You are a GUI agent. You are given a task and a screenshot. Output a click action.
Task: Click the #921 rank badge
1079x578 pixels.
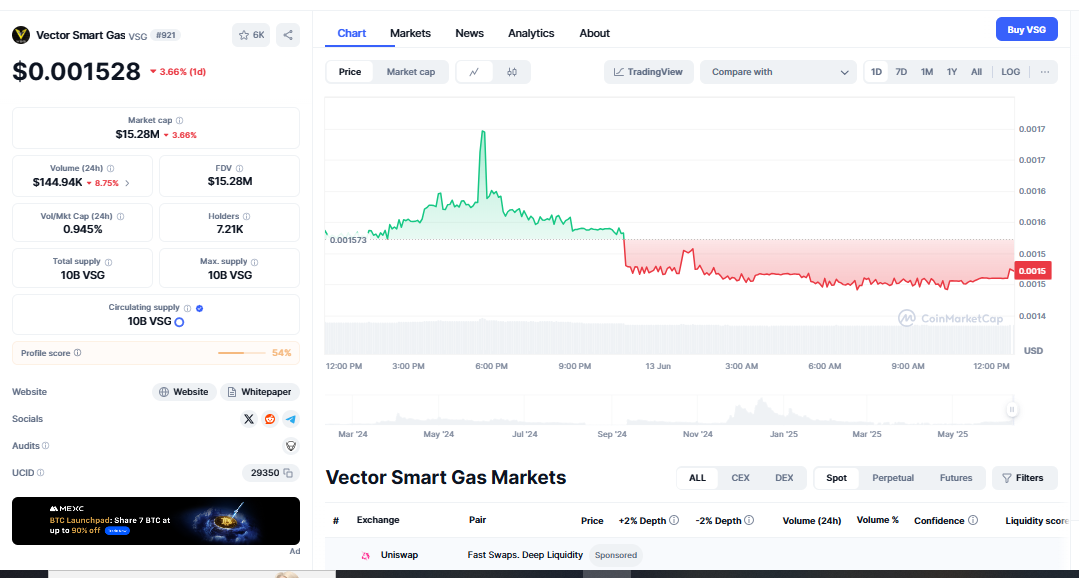165,35
